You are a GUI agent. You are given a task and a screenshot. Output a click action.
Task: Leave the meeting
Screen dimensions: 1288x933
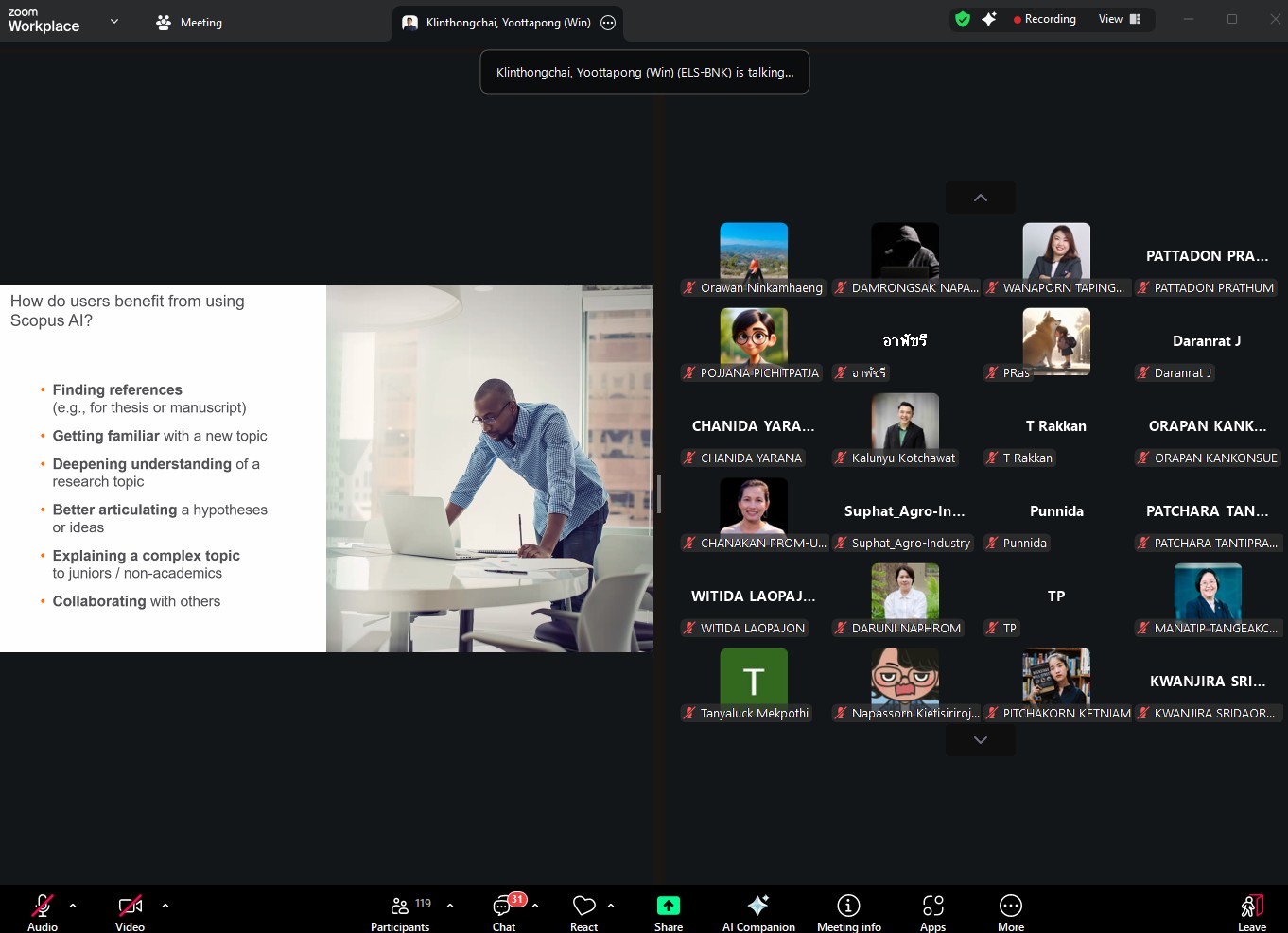[x=1251, y=907]
